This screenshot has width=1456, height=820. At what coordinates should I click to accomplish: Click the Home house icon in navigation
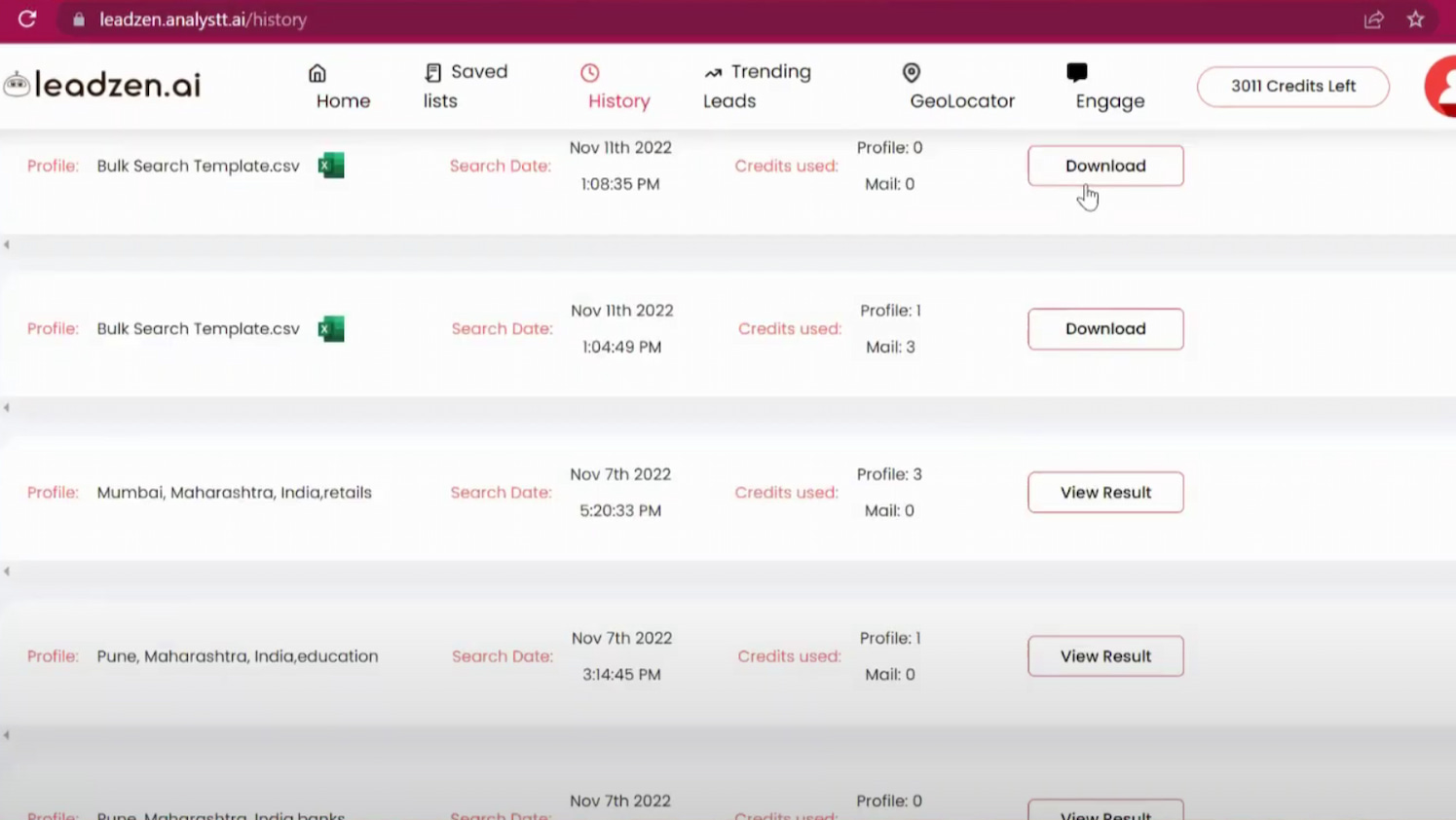tap(317, 72)
